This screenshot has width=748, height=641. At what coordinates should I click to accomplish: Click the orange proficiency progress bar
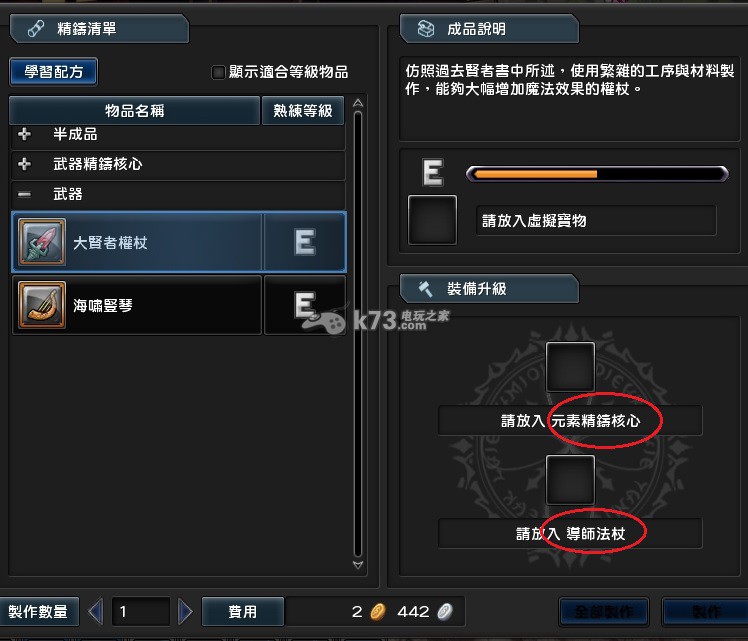click(597, 174)
